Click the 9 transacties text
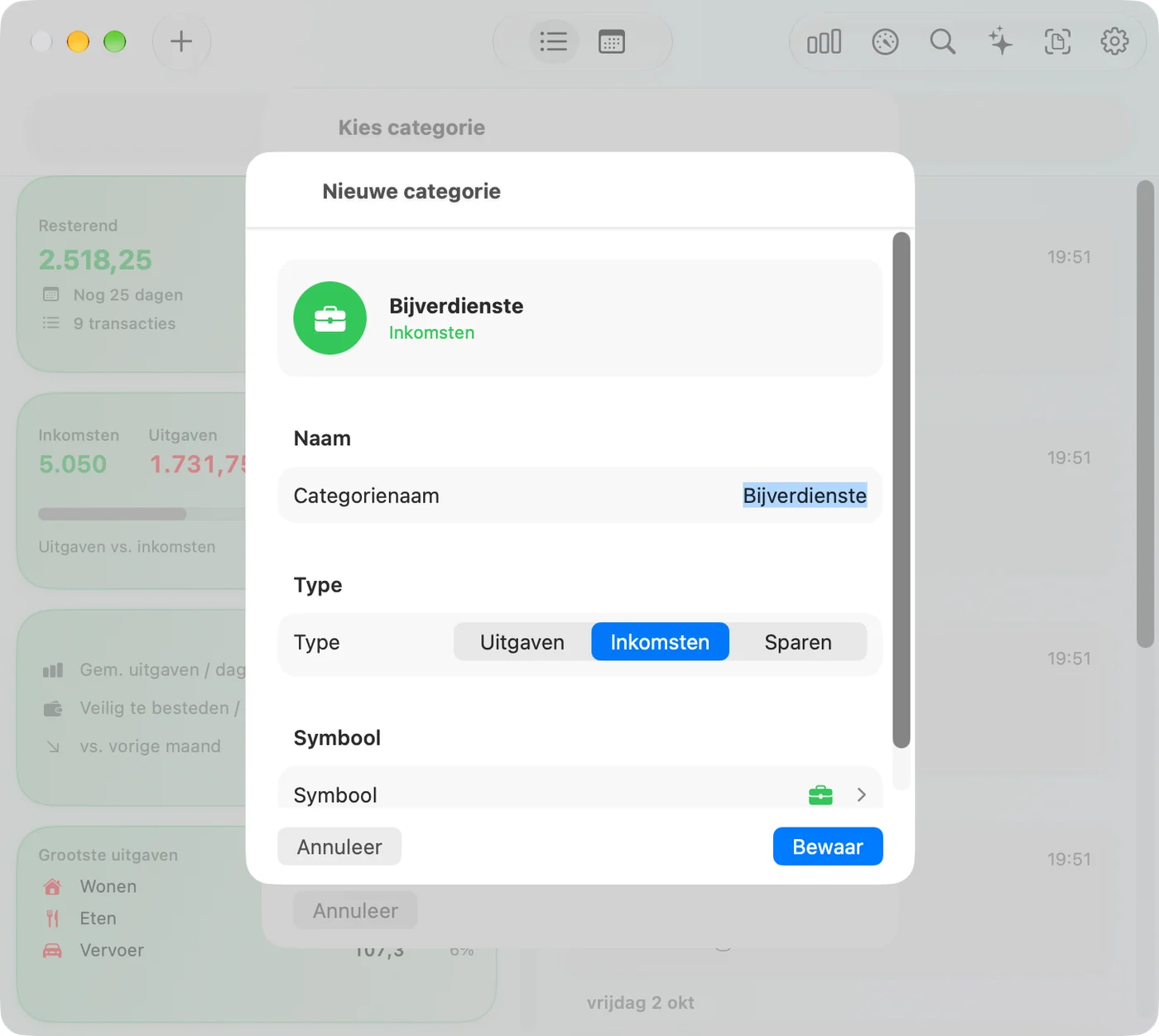 coord(124,324)
